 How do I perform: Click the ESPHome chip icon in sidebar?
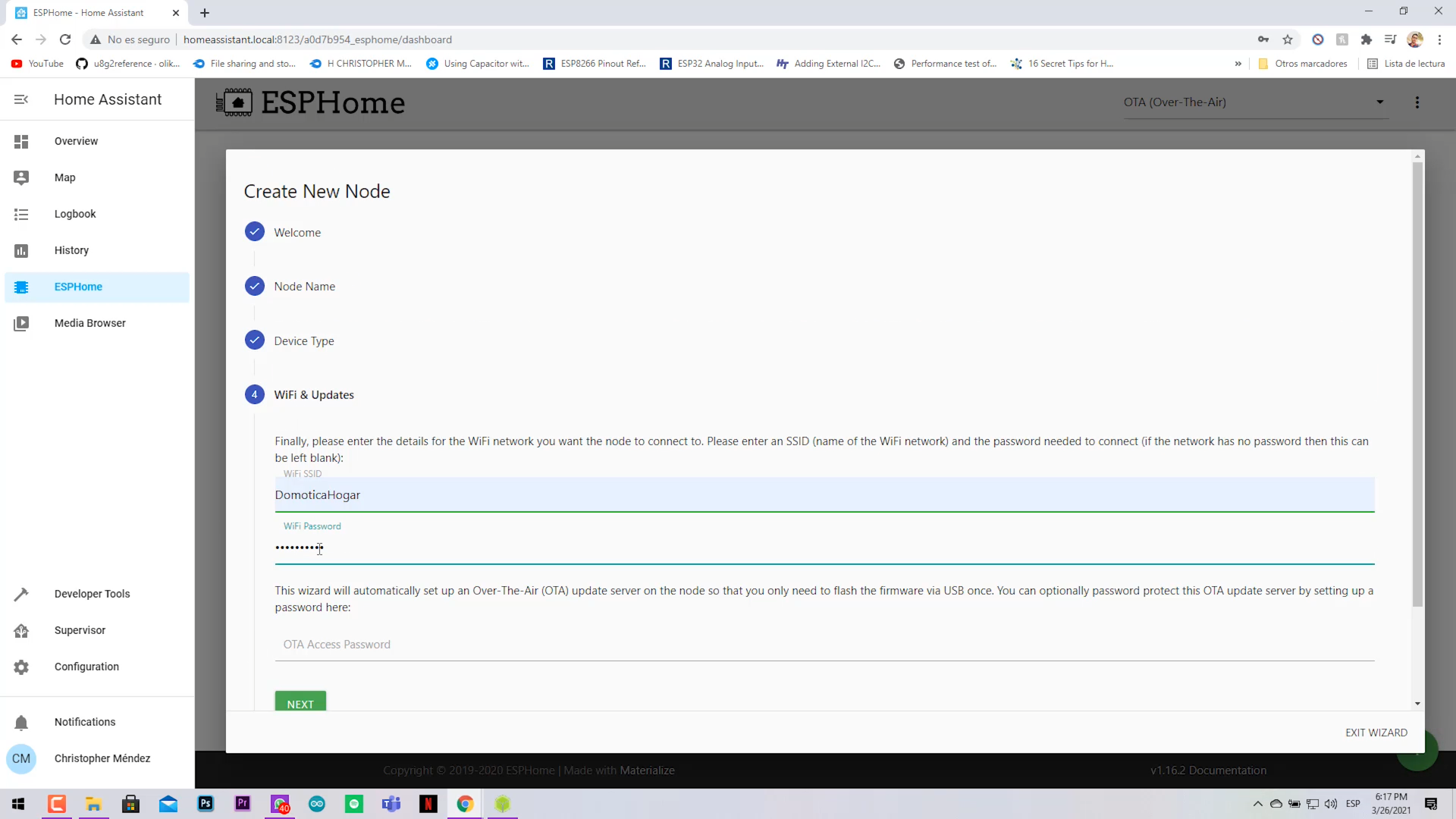pyautogui.click(x=21, y=287)
